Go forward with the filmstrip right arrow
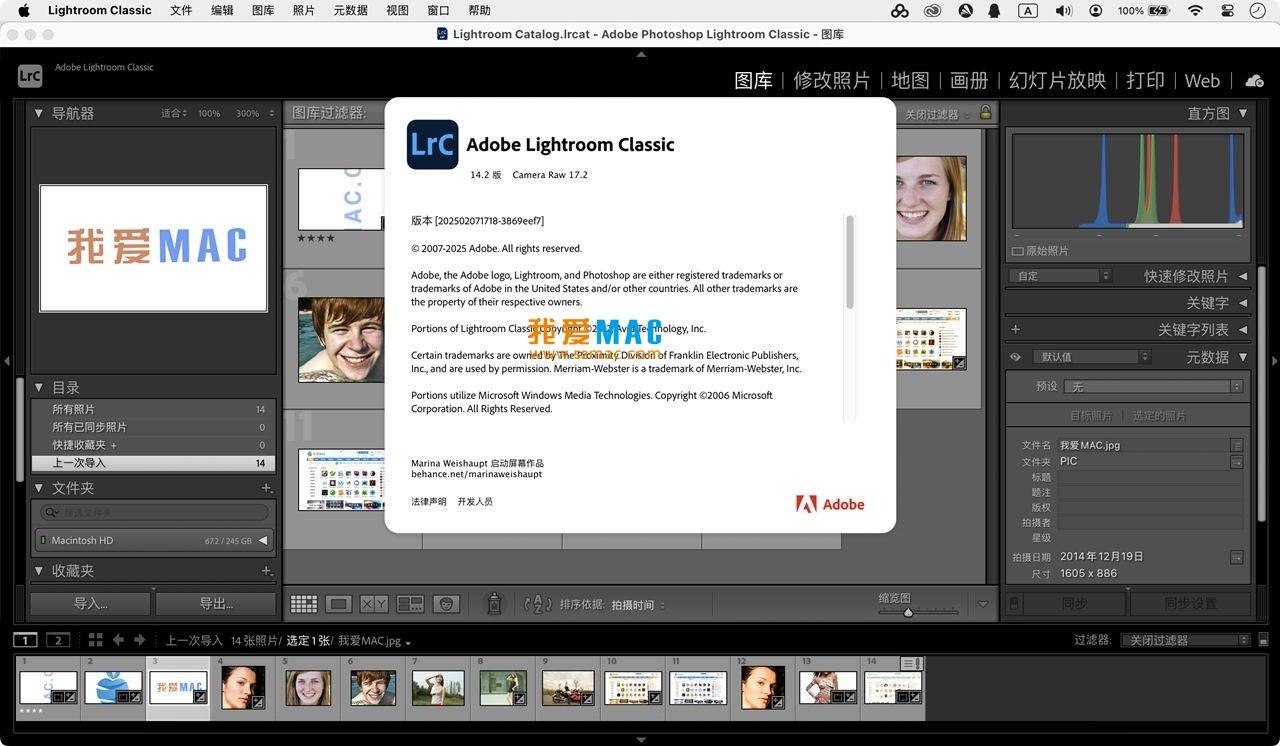This screenshot has width=1280, height=746. [140, 640]
